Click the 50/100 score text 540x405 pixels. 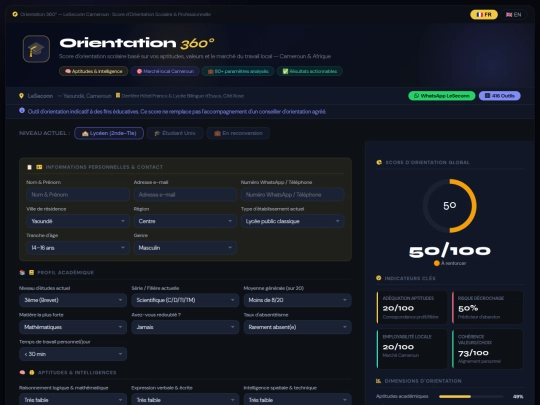[450, 250]
